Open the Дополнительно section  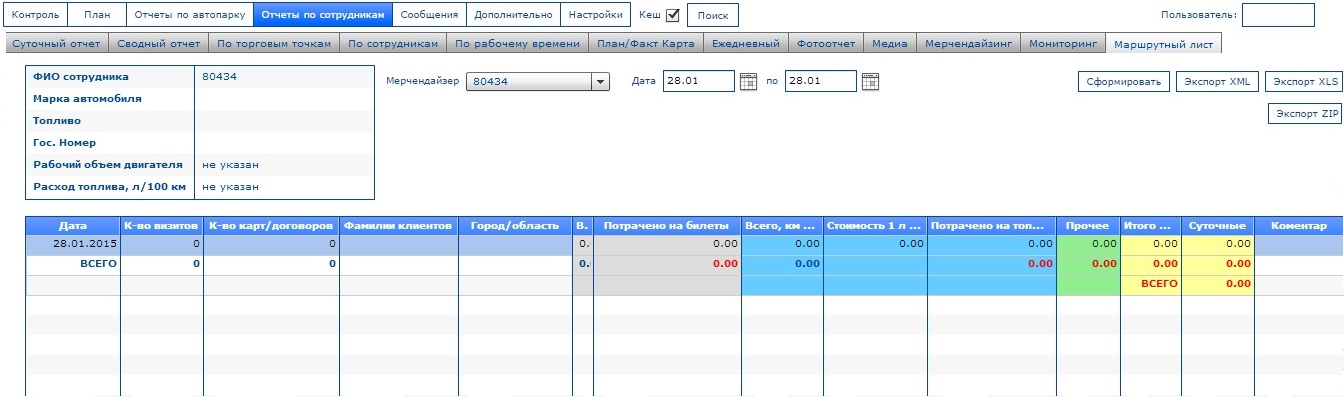tap(512, 15)
